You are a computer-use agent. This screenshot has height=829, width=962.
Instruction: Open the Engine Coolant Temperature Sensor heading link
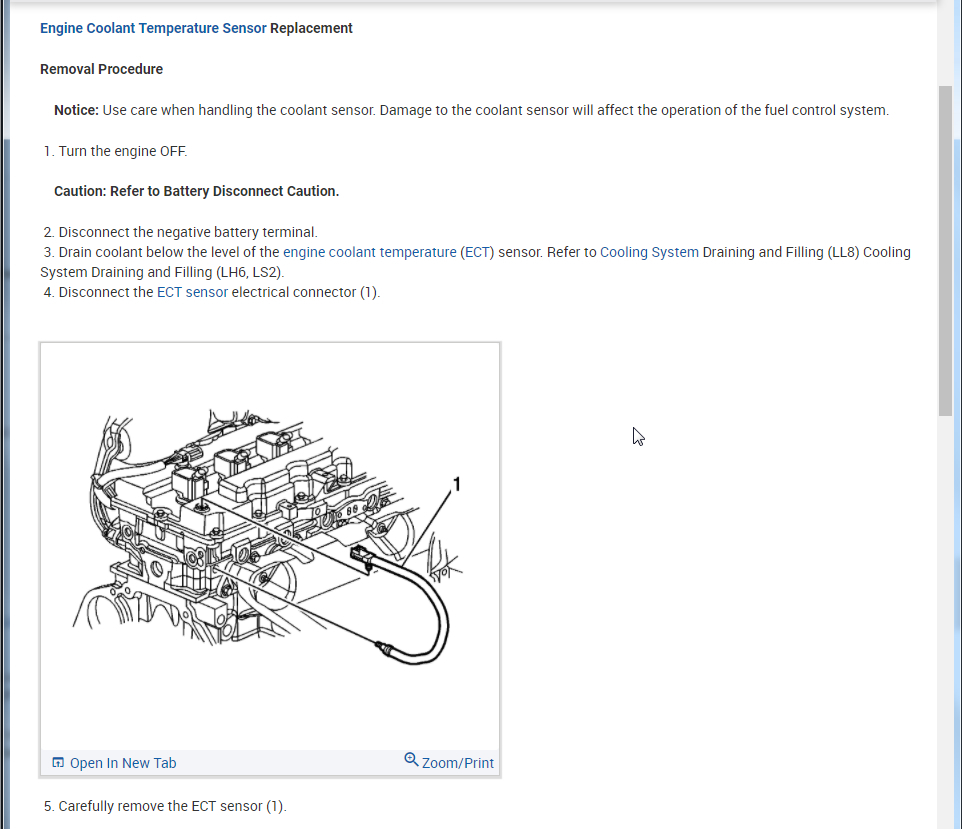point(153,28)
